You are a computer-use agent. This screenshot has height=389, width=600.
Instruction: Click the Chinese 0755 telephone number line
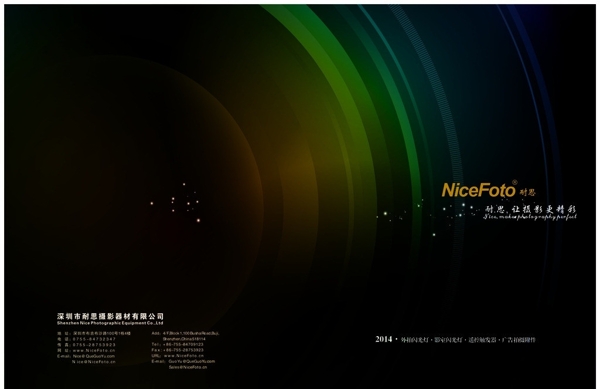tap(86, 339)
